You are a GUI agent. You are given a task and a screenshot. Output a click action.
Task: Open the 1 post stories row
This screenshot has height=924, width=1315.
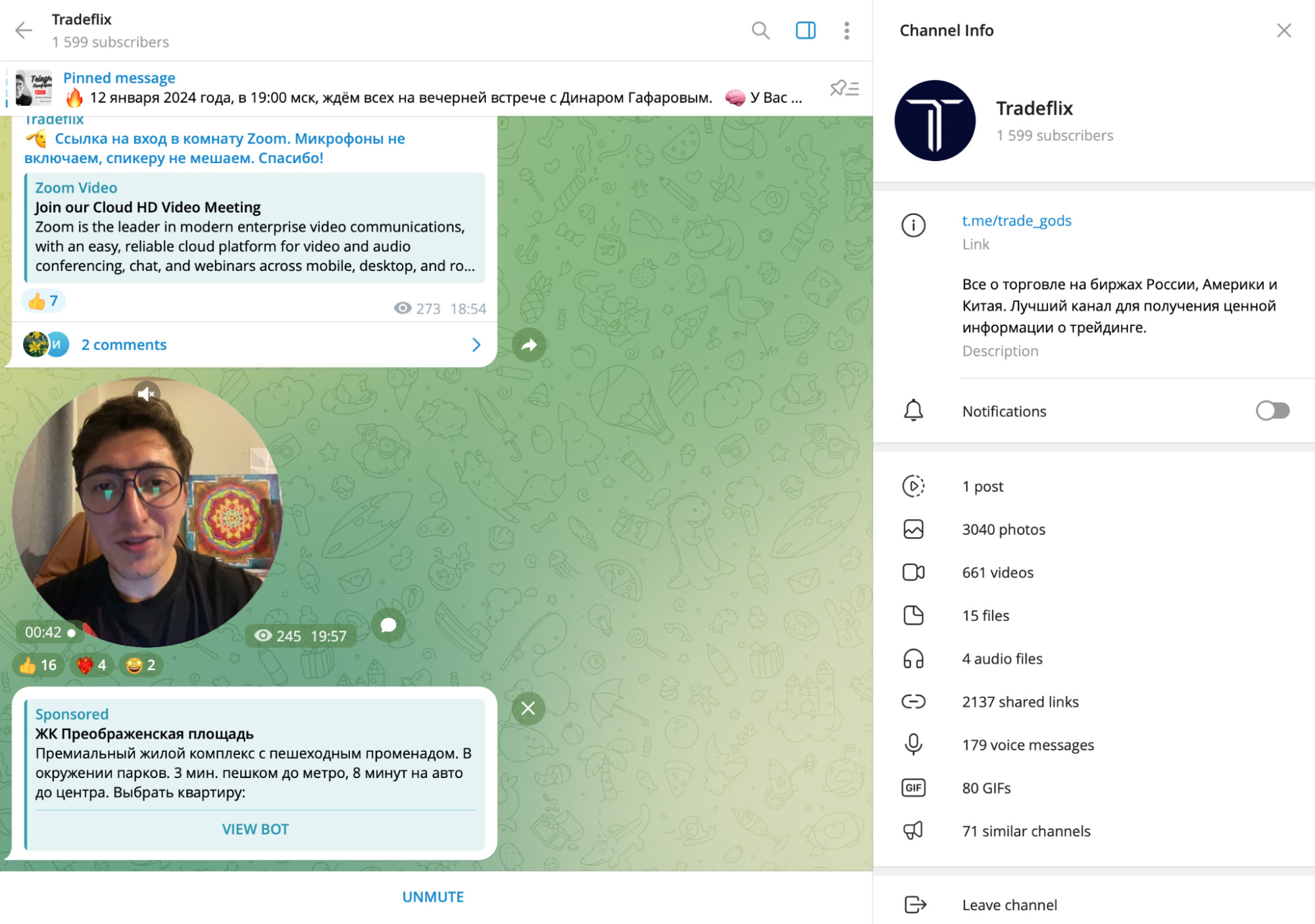[1094, 487]
